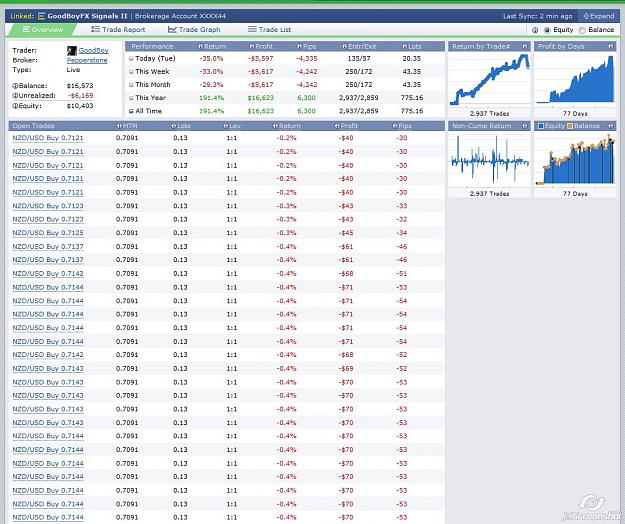This screenshot has height=524, width=625.
Task: Click the Today (Tue) return value -35.0%
Action: point(211,59)
